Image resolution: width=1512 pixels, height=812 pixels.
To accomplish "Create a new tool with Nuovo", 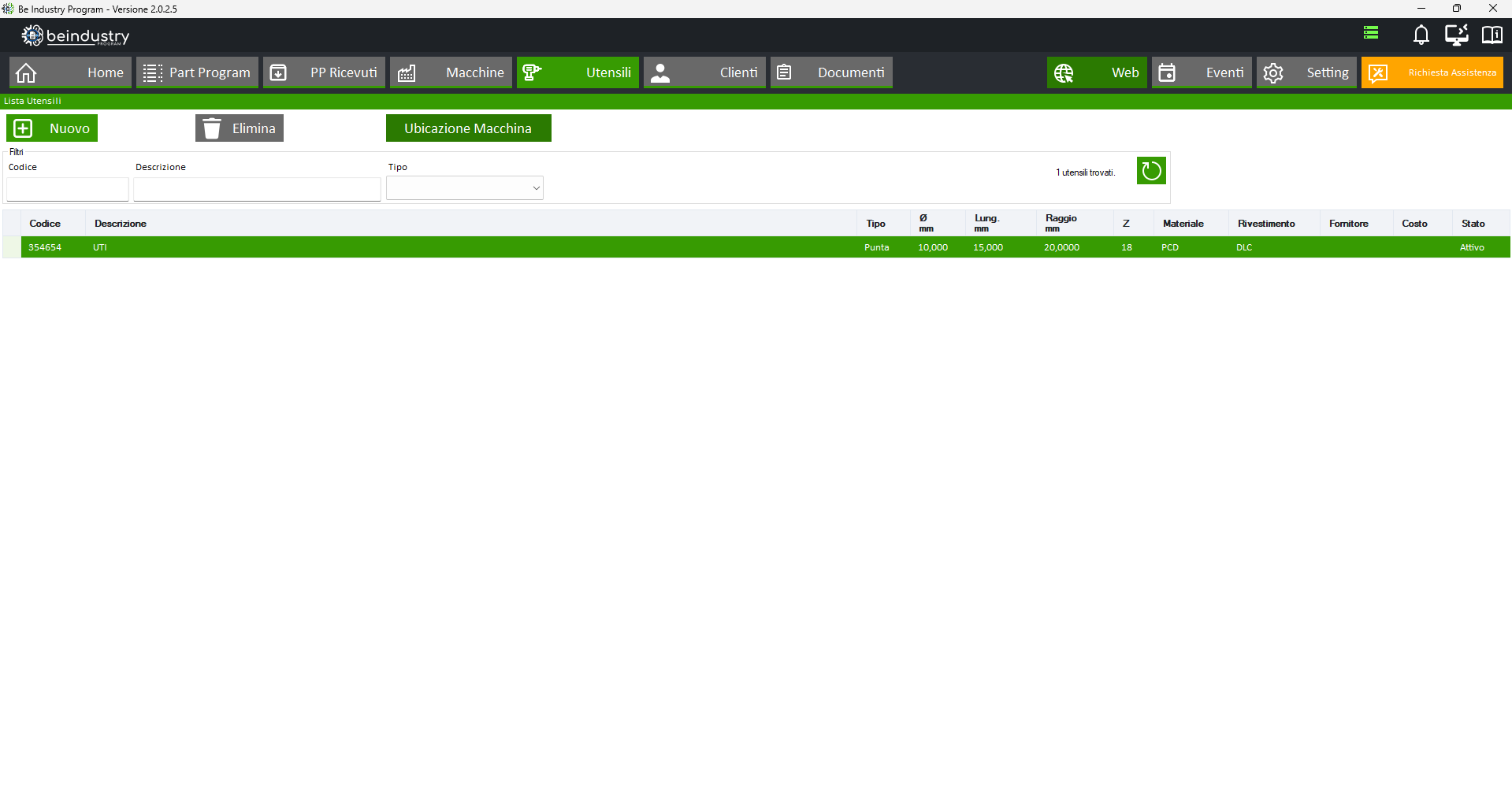I will [52, 128].
